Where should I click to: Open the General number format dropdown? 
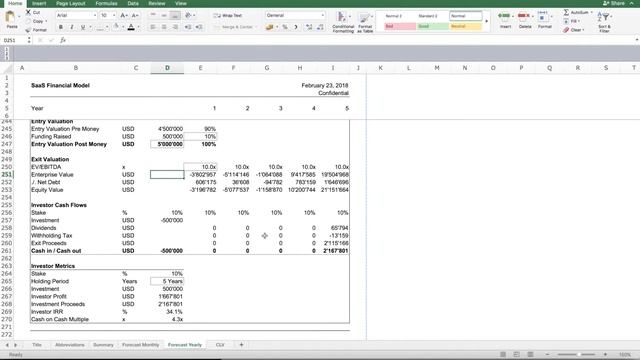pyautogui.click(x=295, y=16)
